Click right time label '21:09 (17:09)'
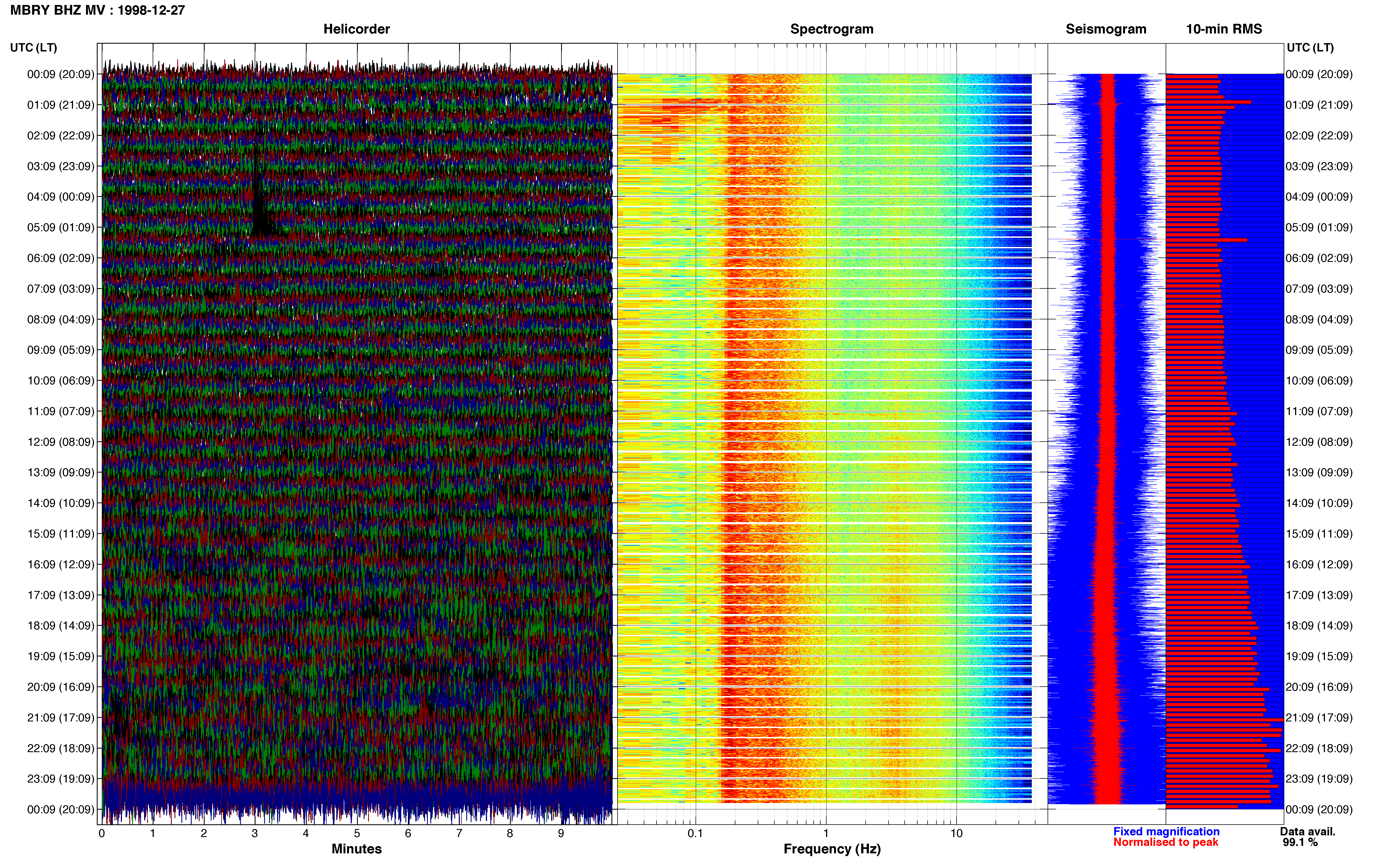Screen dimensions: 1388x868 pos(1319,718)
